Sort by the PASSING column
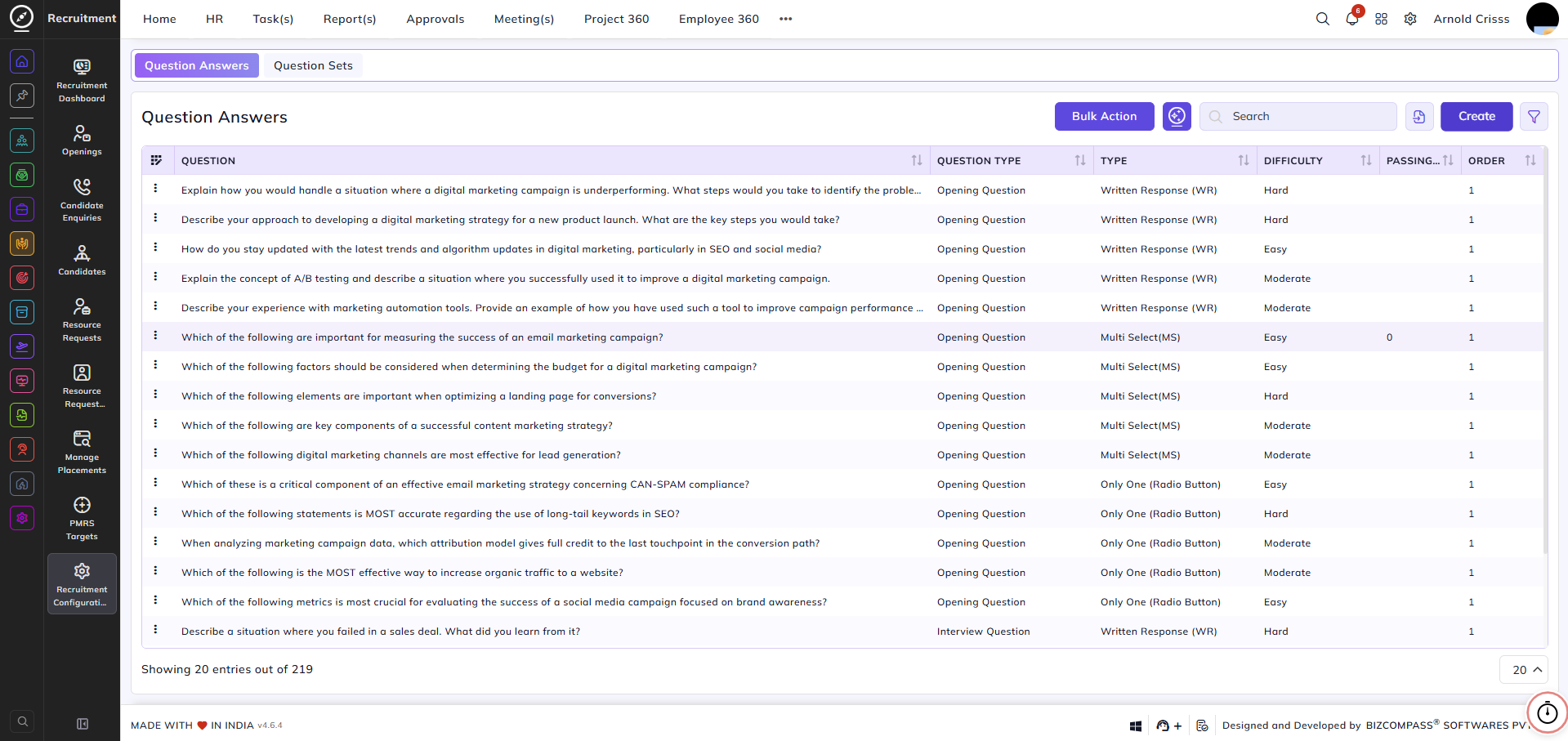Screen dimensions: 1568x741 pyautogui.click(x=1448, y=161)
